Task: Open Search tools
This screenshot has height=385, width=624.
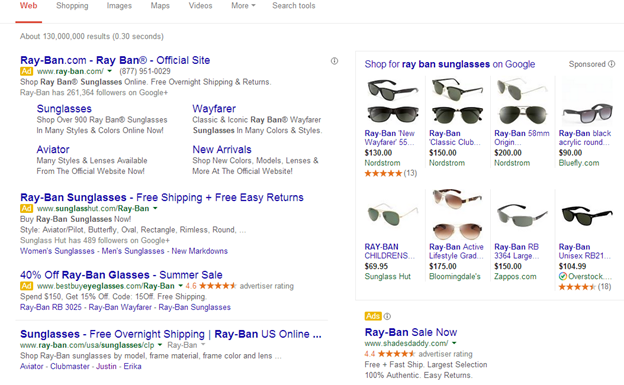Action: coord(294,6)
